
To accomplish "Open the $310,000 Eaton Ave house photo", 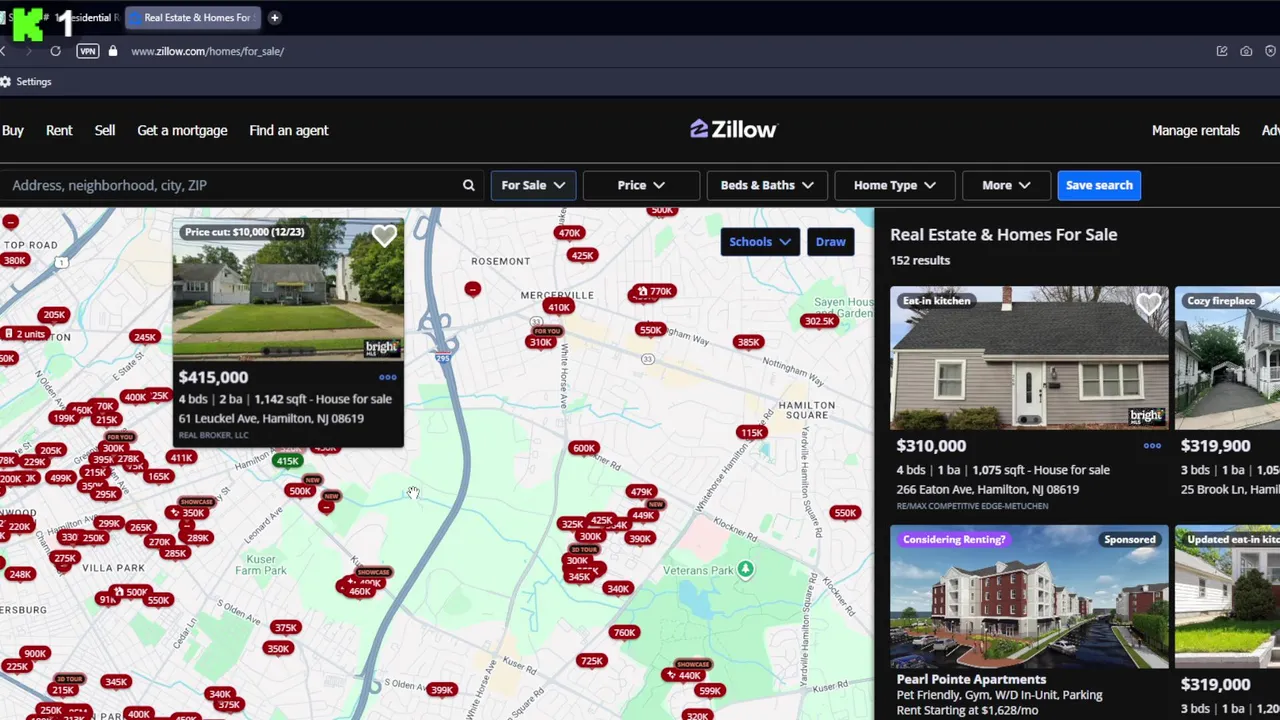I will click(x=1029, y=358).
